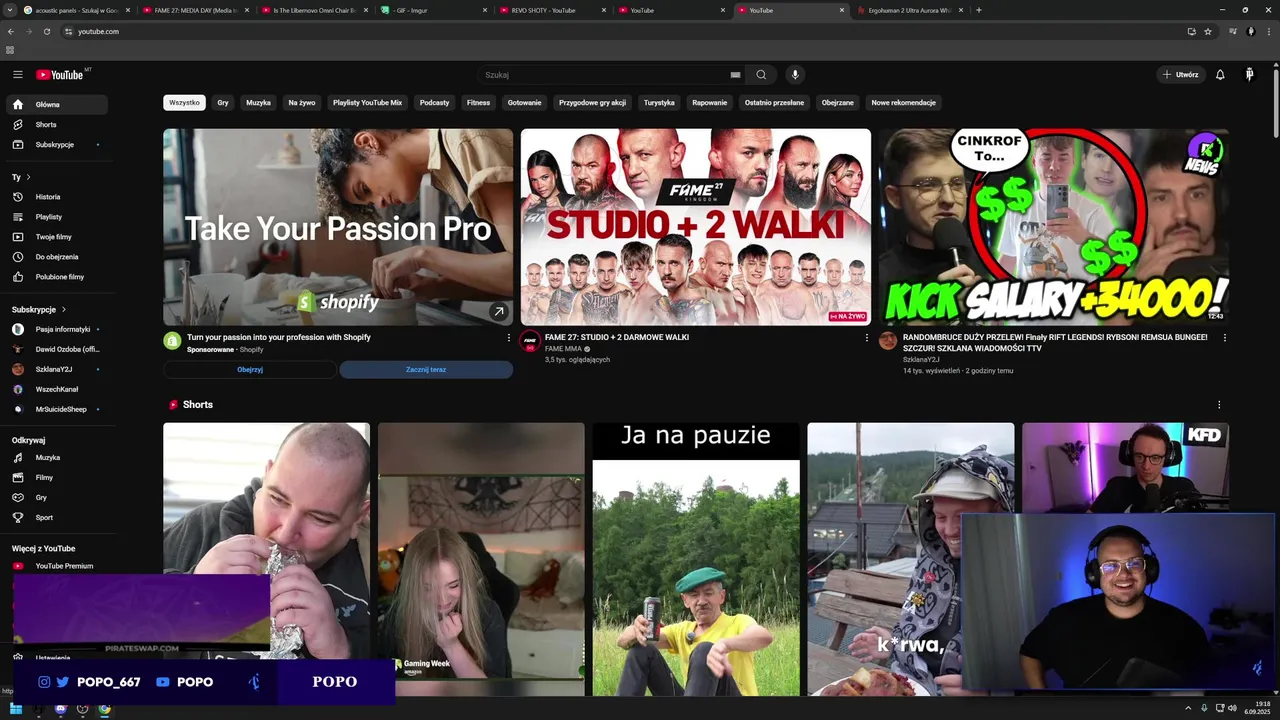Select the Gry filter chip

pyautogui.click(x=223, y=102)
